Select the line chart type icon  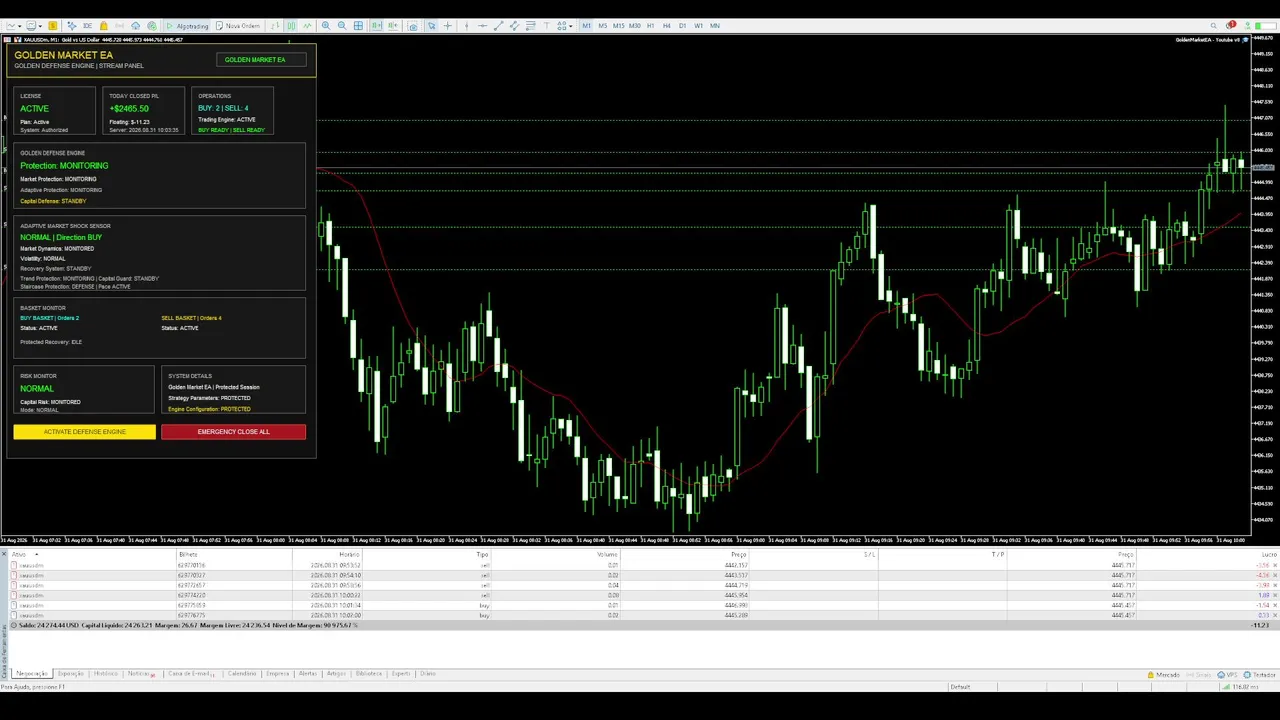[308, 26]
